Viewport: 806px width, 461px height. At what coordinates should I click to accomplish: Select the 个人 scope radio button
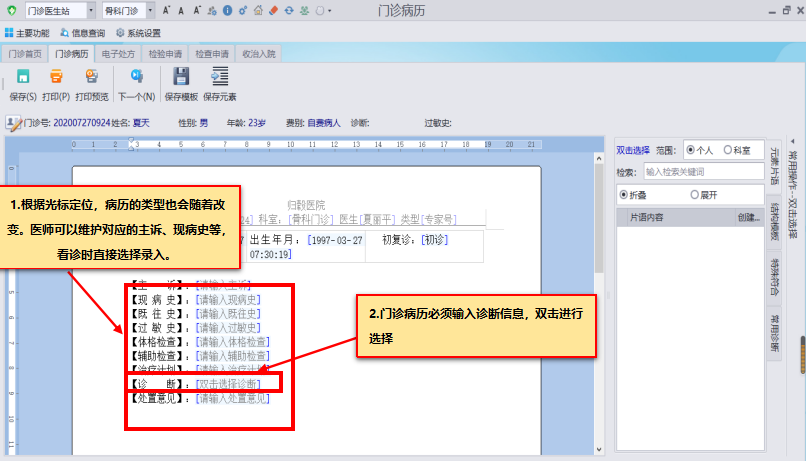[x=691, y=150]
